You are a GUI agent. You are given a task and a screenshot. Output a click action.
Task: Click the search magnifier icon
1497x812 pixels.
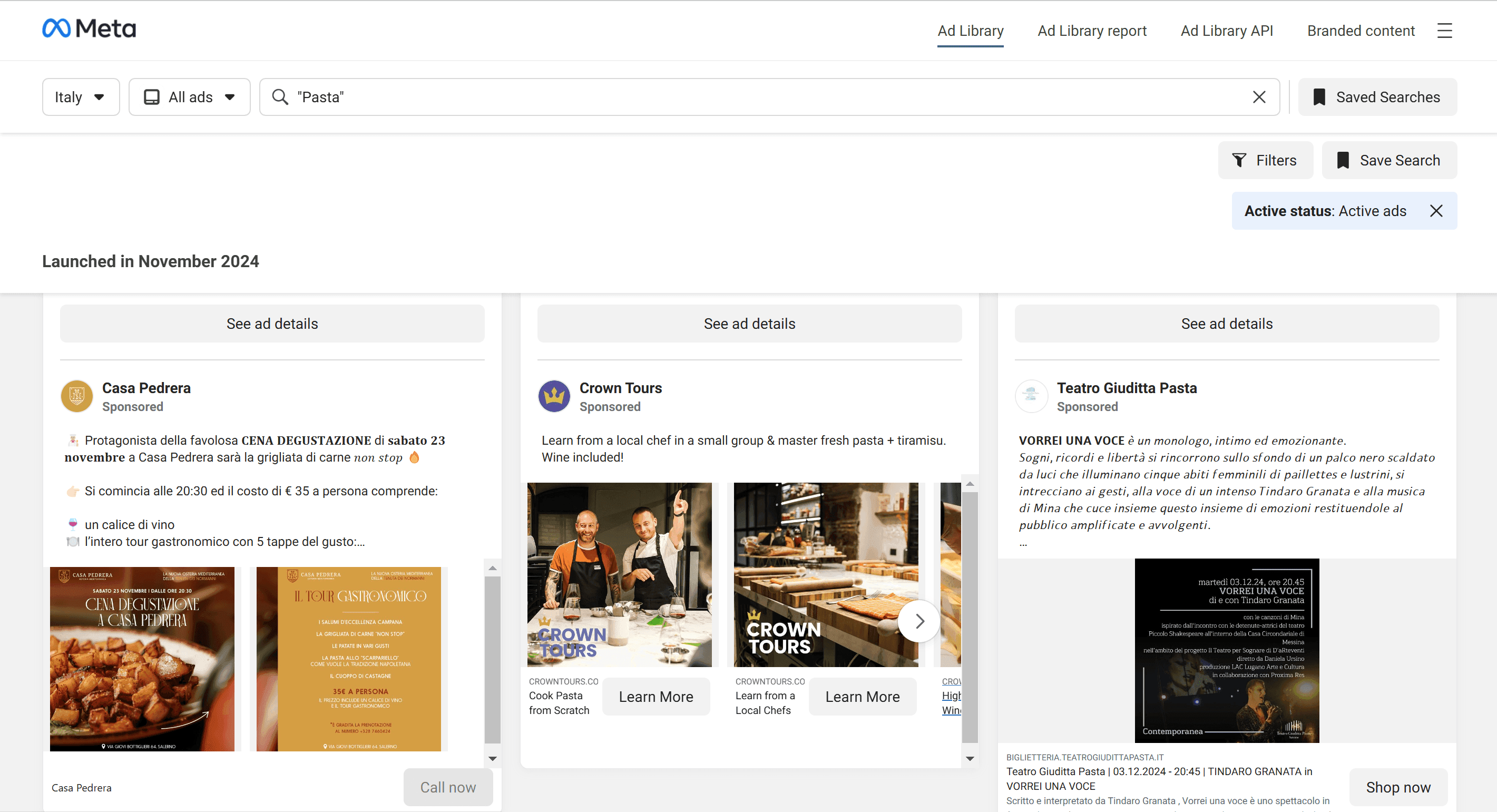click(x=280, y=97)
